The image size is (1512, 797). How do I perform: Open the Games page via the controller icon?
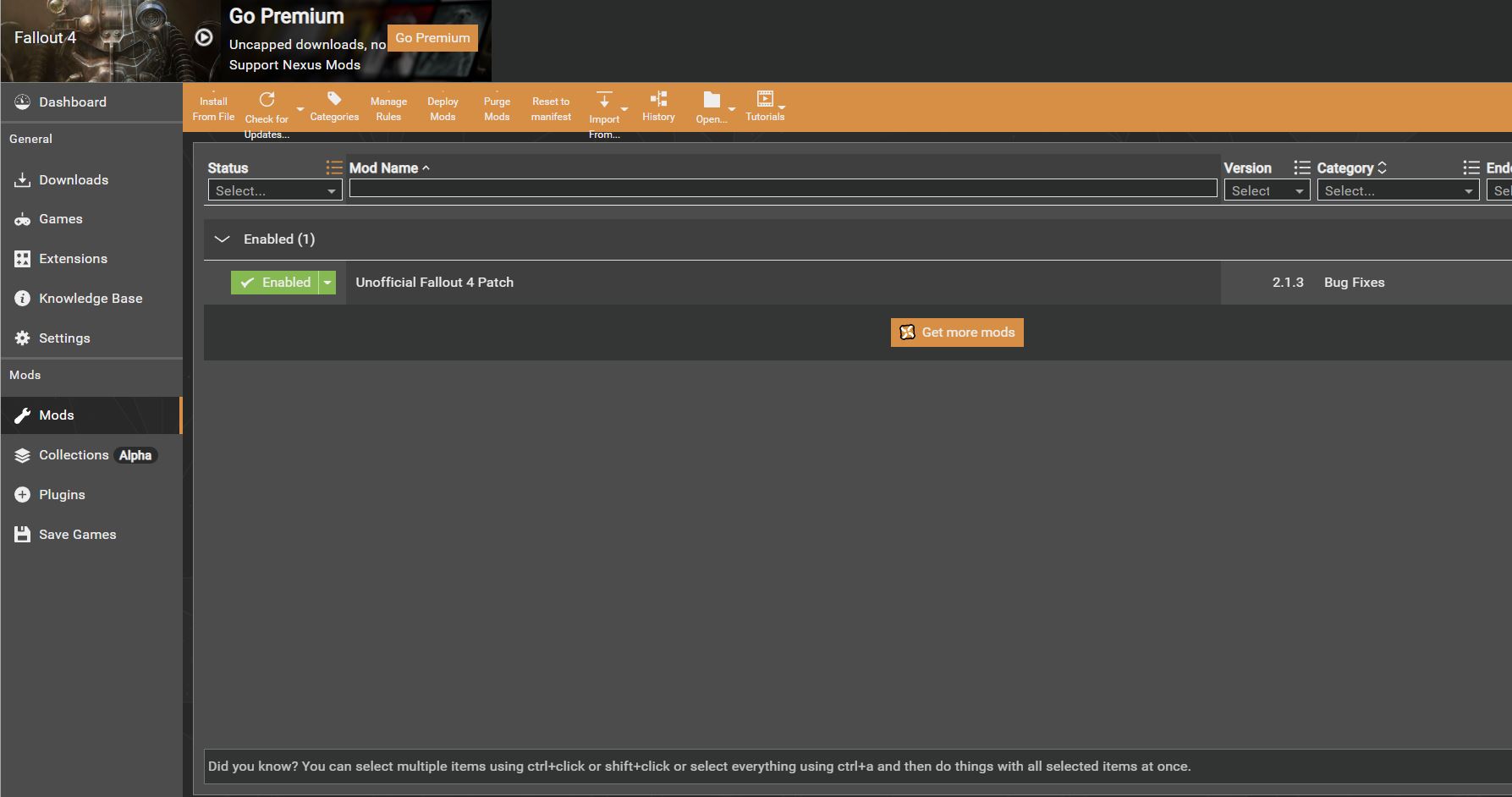91,219
